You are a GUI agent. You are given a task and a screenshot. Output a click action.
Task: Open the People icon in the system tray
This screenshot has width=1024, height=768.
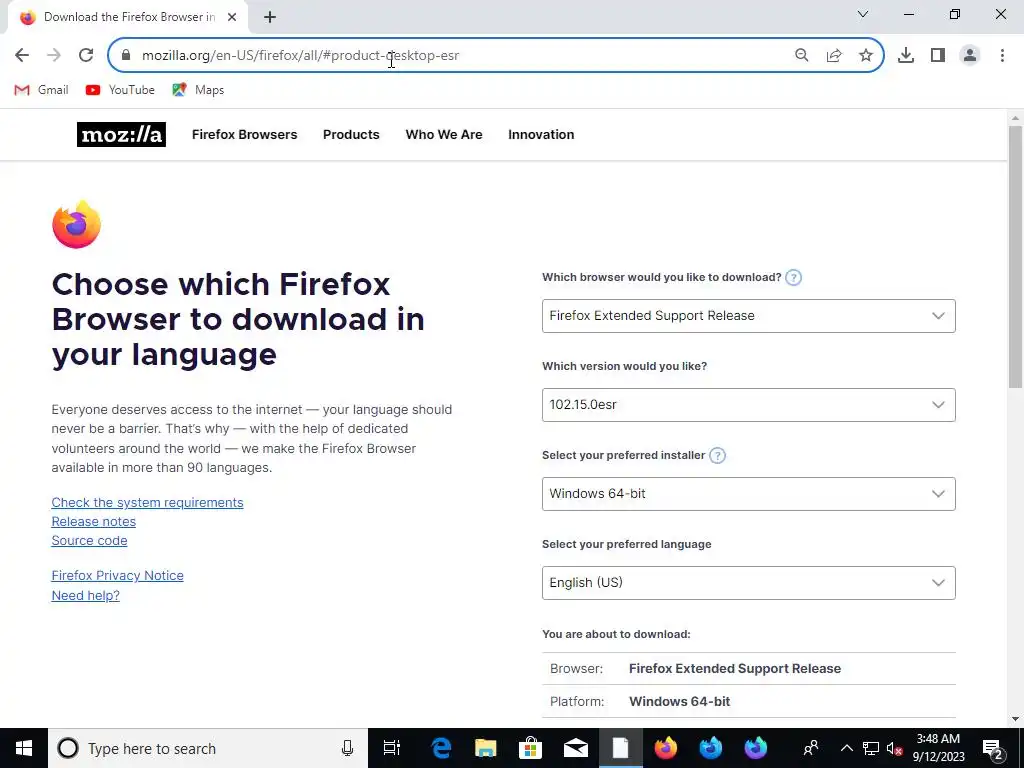(810, 748)
